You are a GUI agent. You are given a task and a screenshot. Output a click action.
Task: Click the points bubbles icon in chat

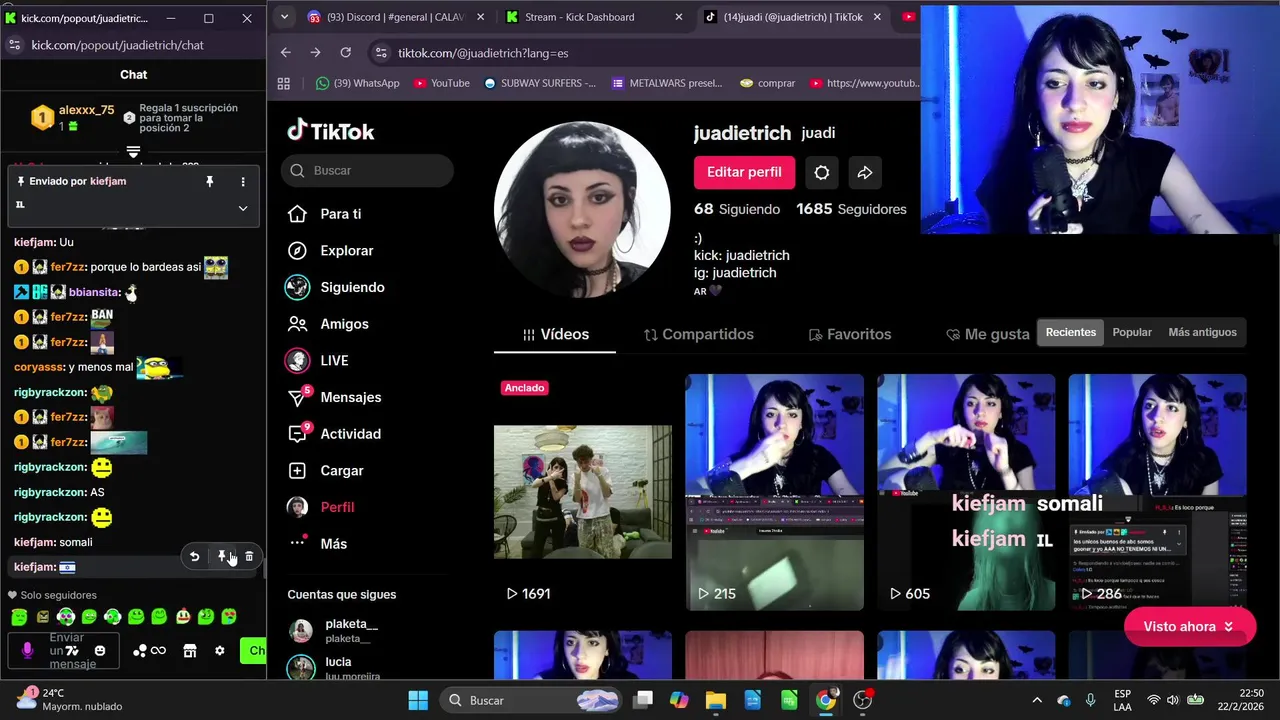(x=139, y=651)
